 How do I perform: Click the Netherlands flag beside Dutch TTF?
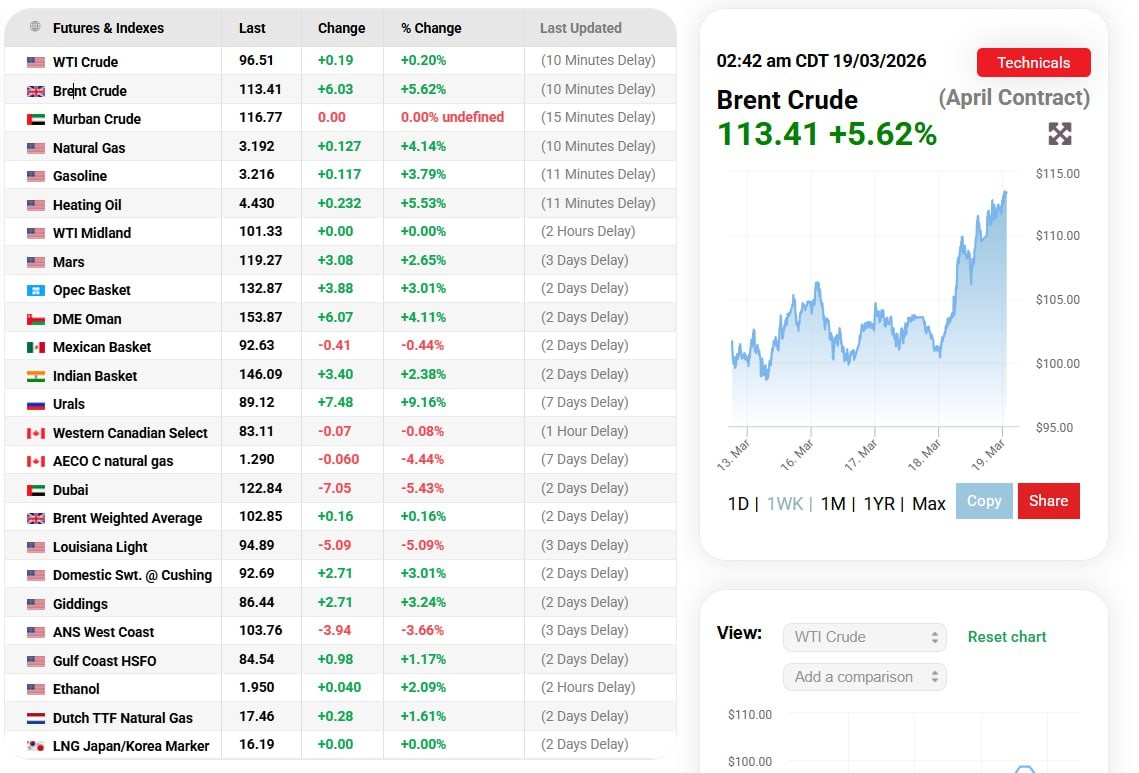click(x=36, y=718)
